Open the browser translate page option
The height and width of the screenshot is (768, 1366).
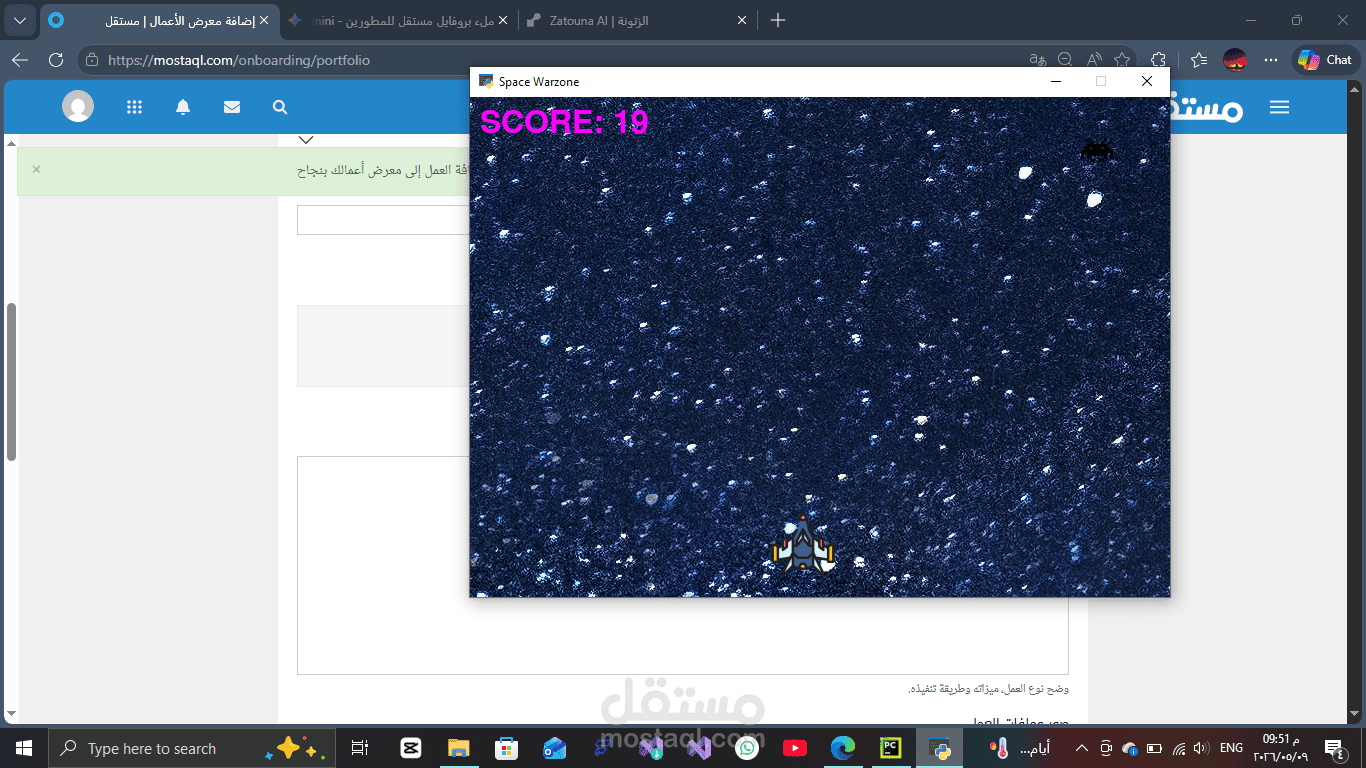pos(1038,60)
